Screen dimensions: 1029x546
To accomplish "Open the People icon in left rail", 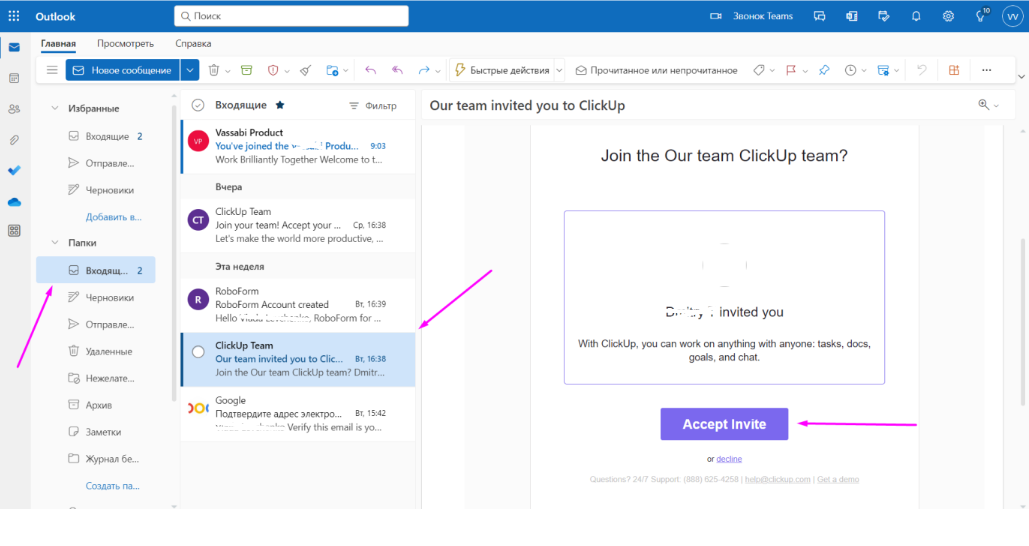I will pos(14,109).
